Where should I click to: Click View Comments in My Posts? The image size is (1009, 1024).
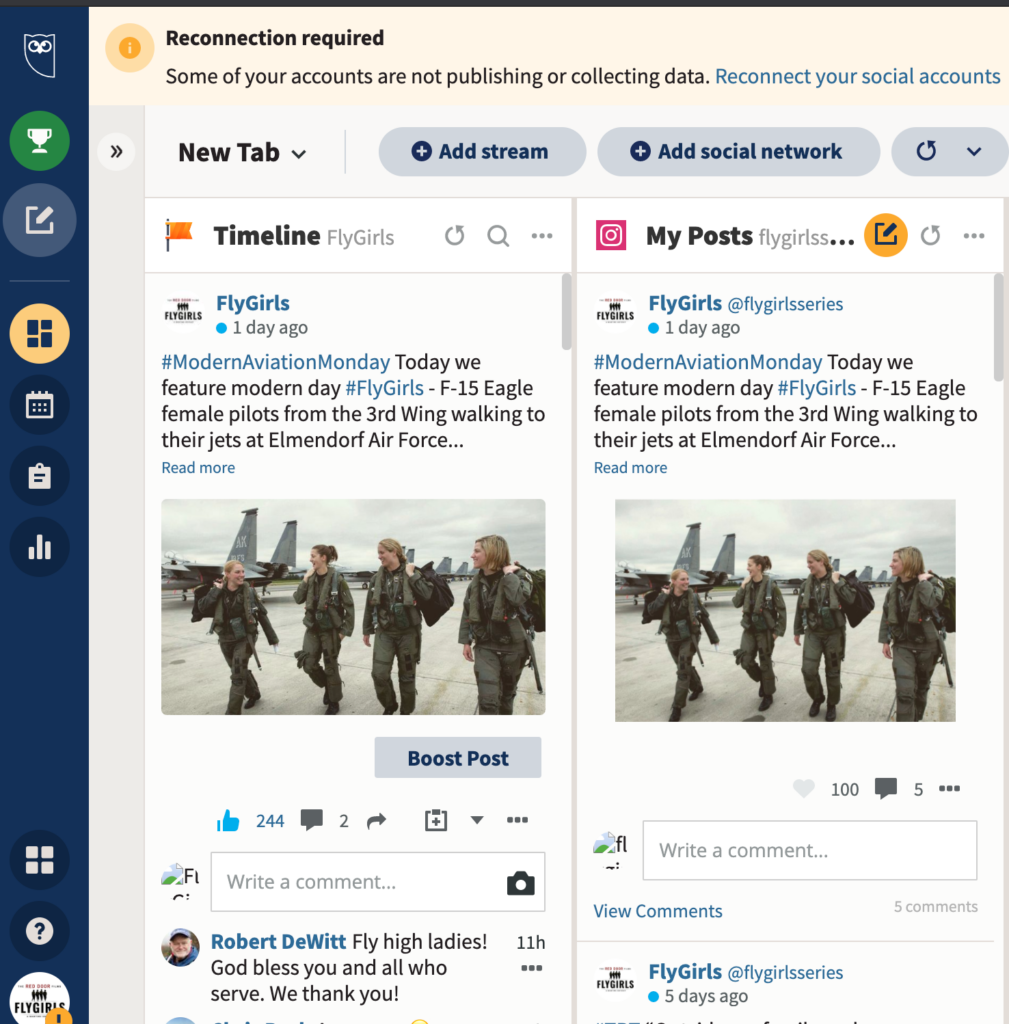click(658, 911)
